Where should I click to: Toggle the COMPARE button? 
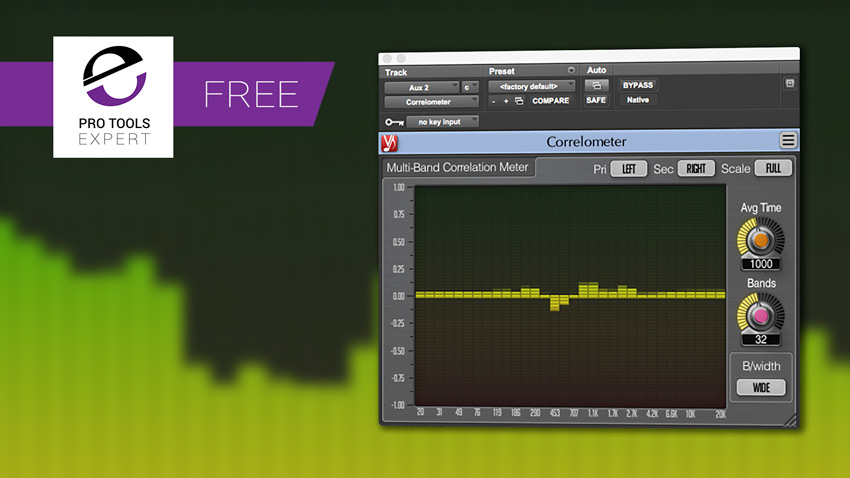coord(550,101)
